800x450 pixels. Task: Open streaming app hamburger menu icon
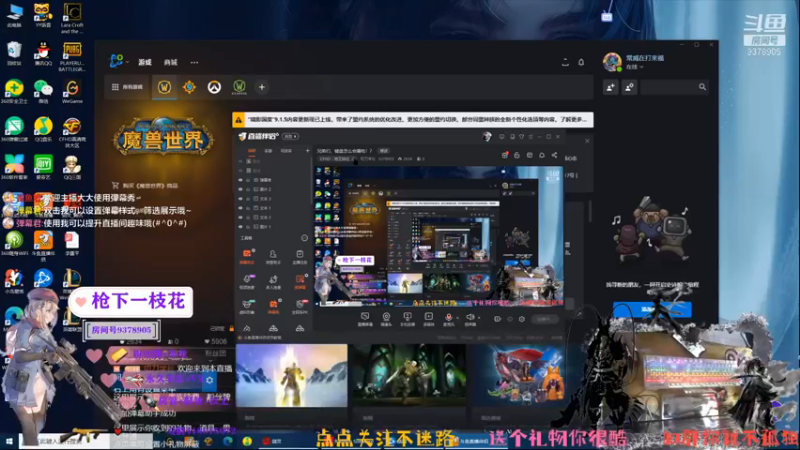point(531,137)
